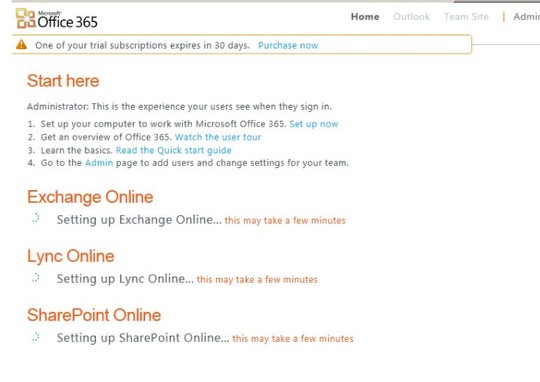Screen dimensions: 540x382
Task: Click 'Setting up Lync Online...' text
Action: click(125, 279)
